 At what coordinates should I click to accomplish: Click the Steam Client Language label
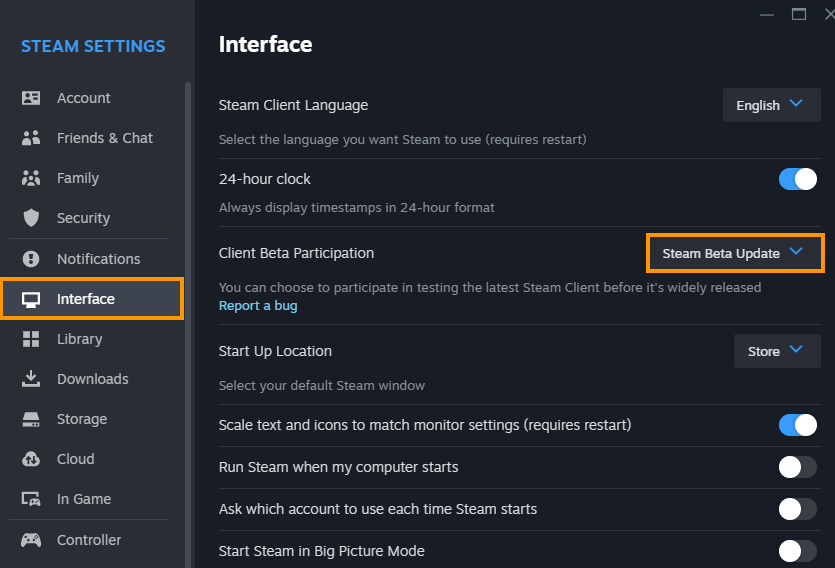pos(293,105)
